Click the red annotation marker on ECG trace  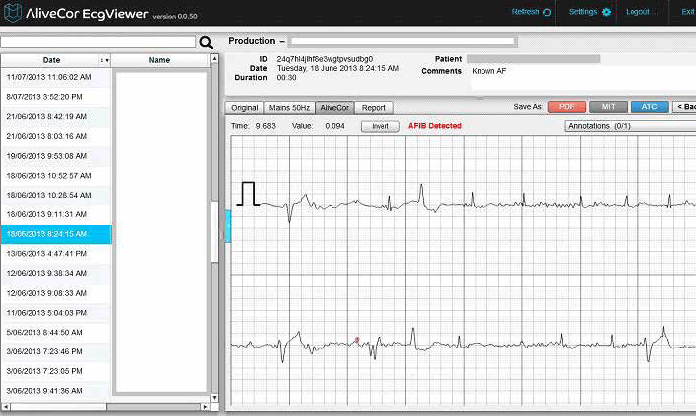coord(357,340)
